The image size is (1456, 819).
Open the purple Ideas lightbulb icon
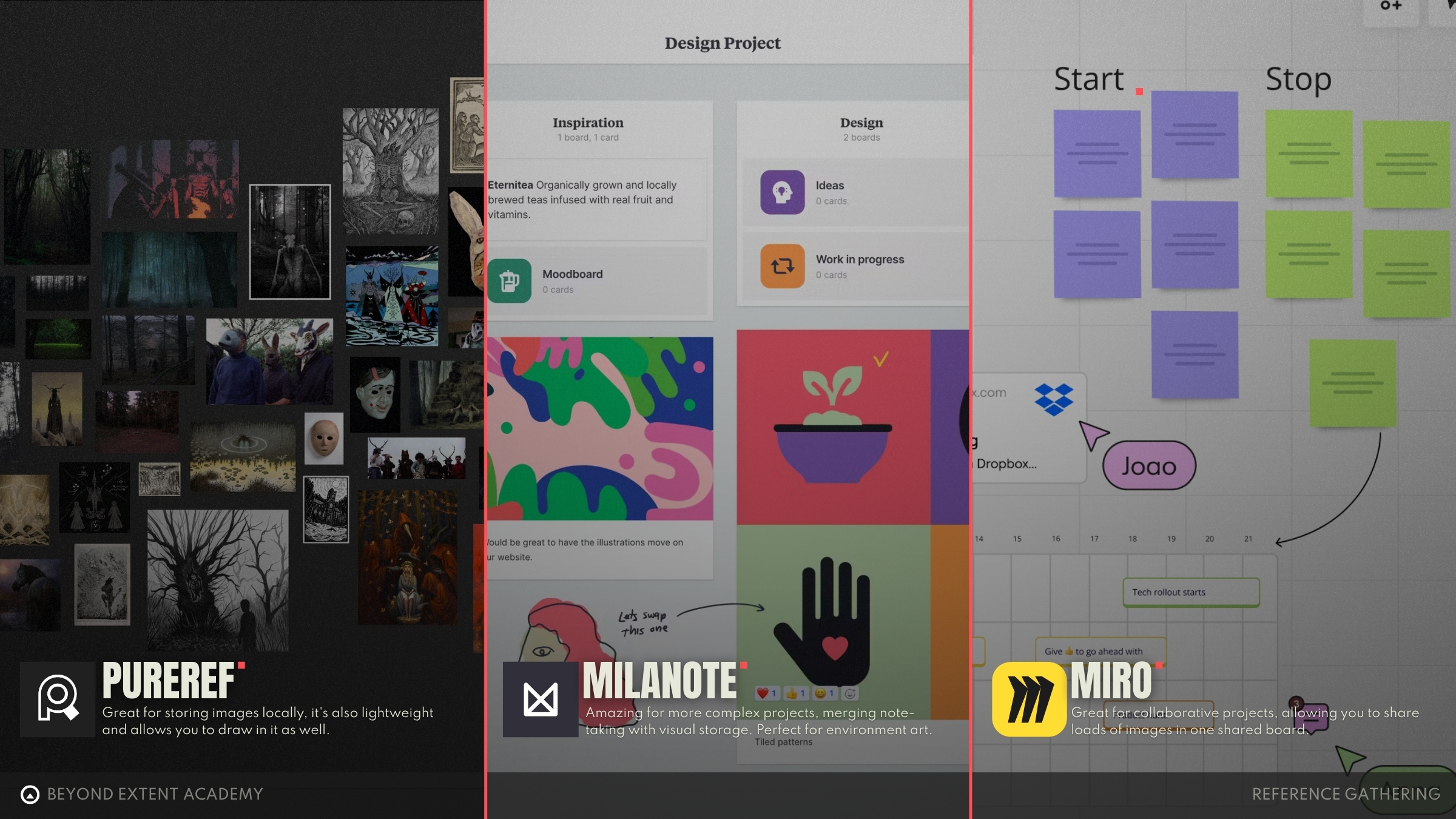tap(782, 192)
